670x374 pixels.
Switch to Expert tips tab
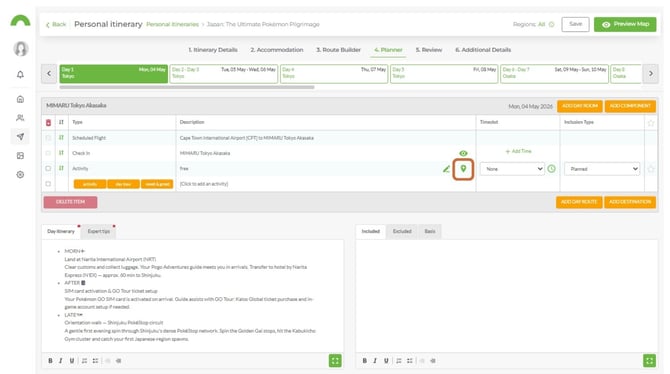click(99, 231)
